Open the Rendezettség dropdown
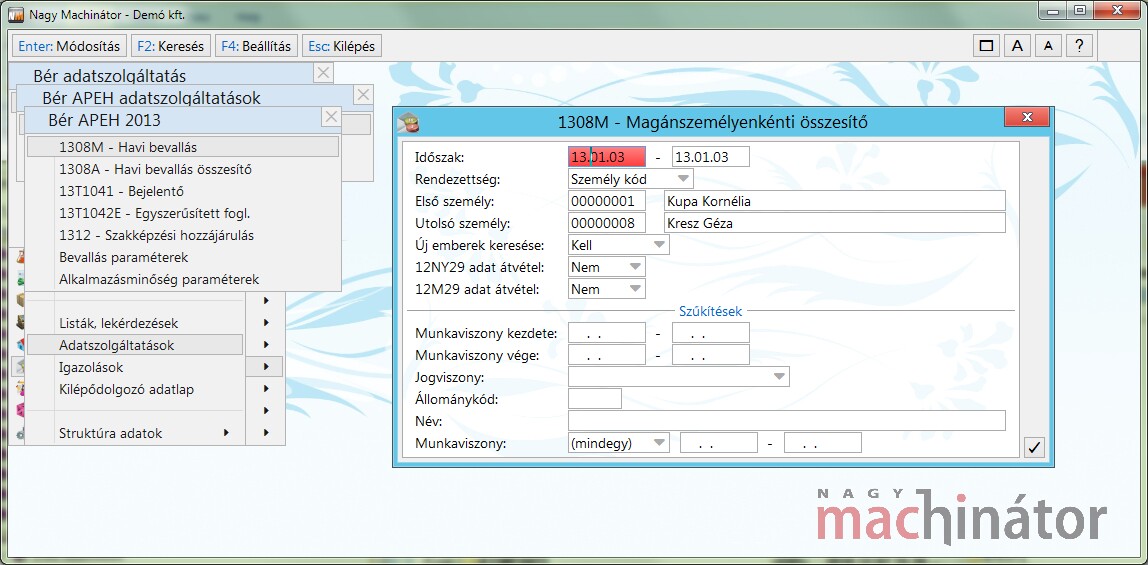The width and height of the screenshot is (1148, 565). [683, 179]
